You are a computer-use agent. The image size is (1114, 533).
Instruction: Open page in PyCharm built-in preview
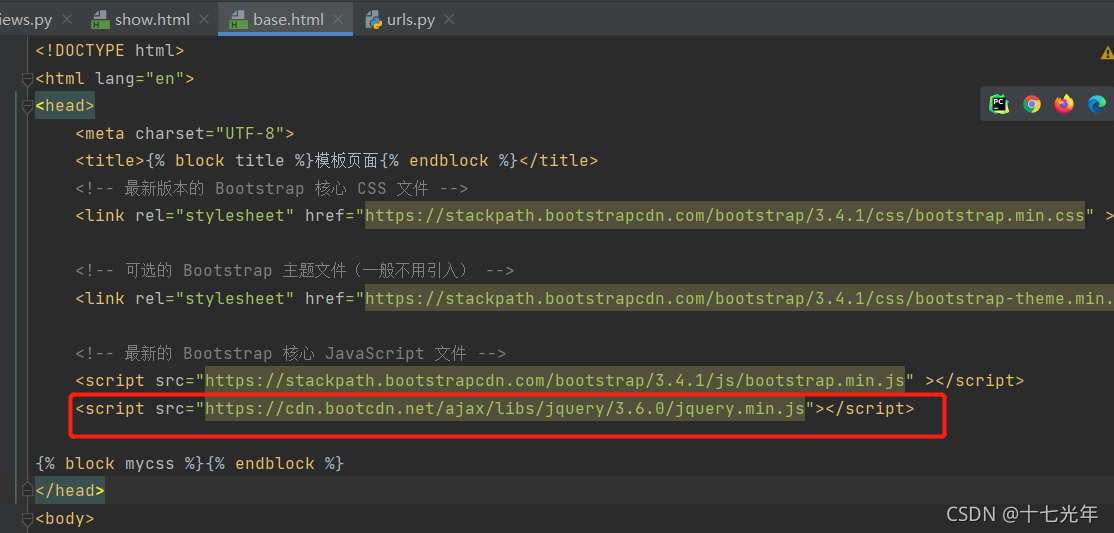pos(999,104)
